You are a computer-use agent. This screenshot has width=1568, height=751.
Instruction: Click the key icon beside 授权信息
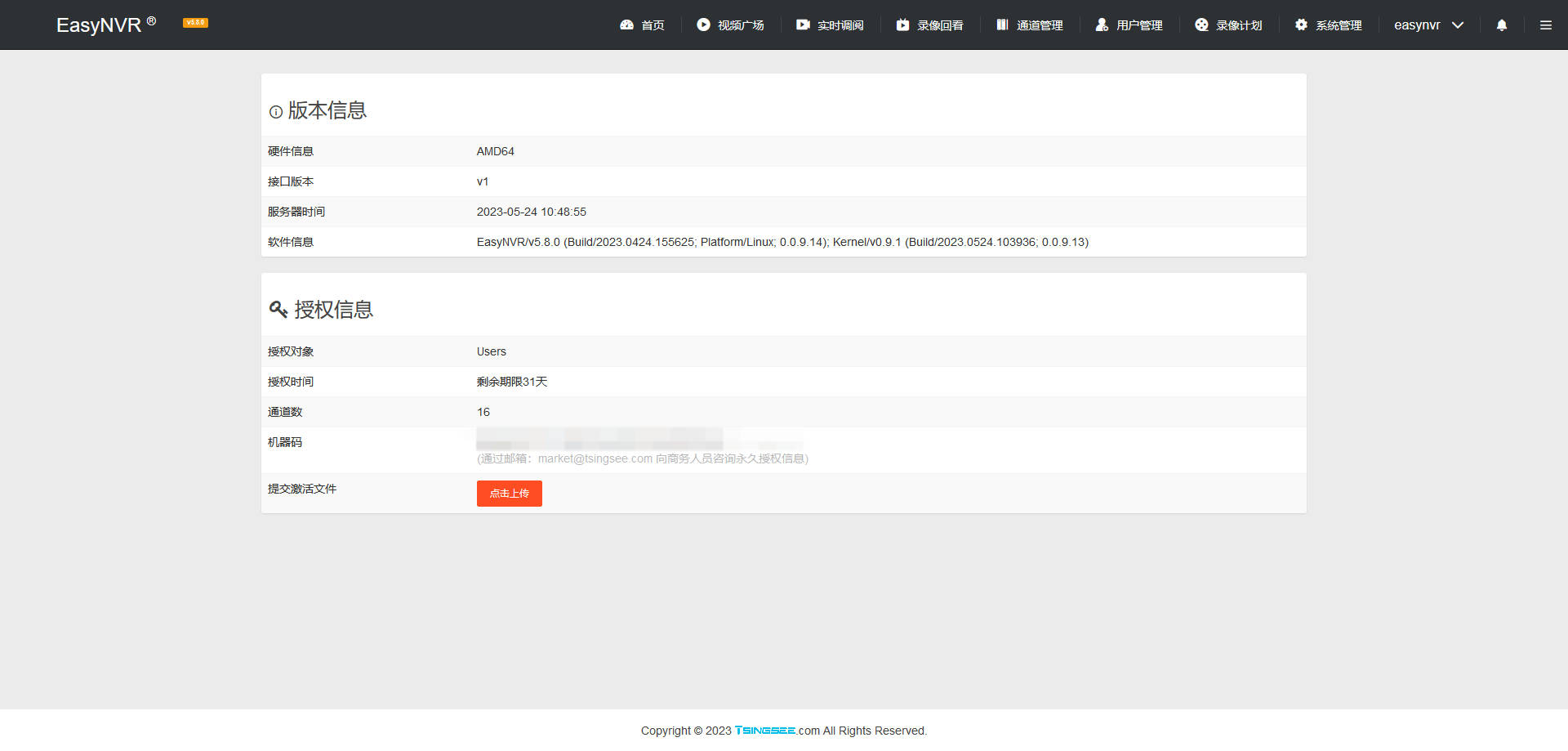click(x=278, y=310)
